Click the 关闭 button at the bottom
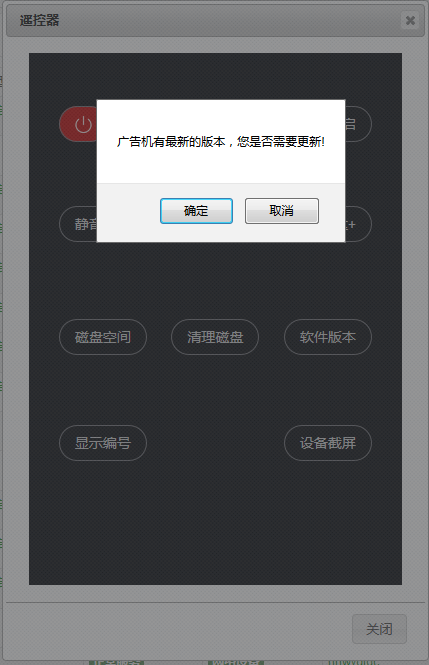This screenshot has width=429, height=665. [379, 629]
